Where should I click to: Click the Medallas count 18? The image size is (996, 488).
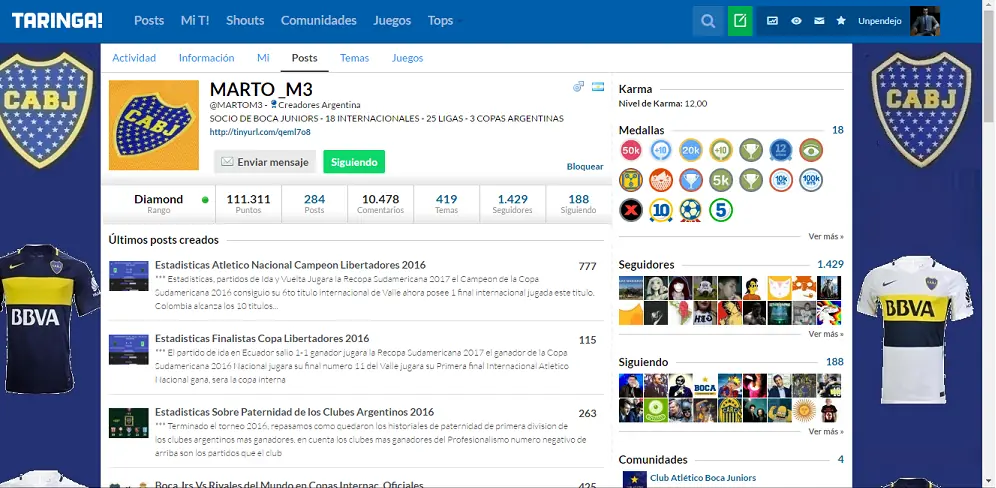pos(838,130)
